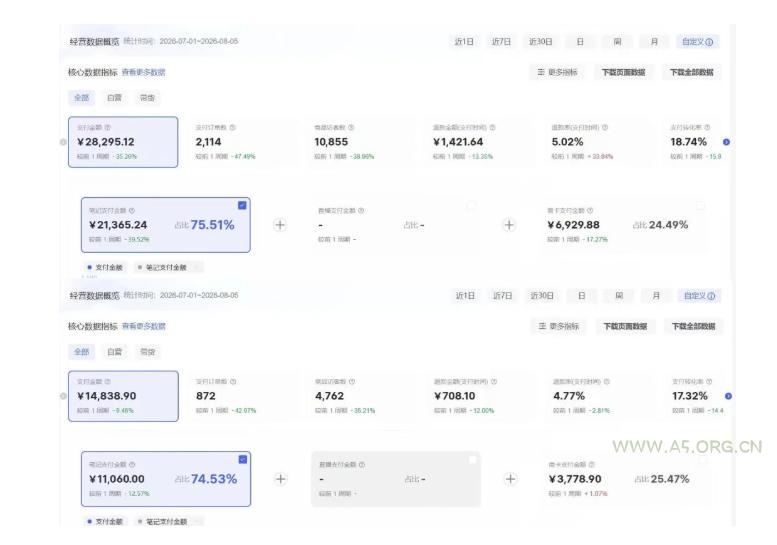Select the ¥1,421.64 refund amount card
The height and width of the screenshot is (545, 777).
click(478, 142)
